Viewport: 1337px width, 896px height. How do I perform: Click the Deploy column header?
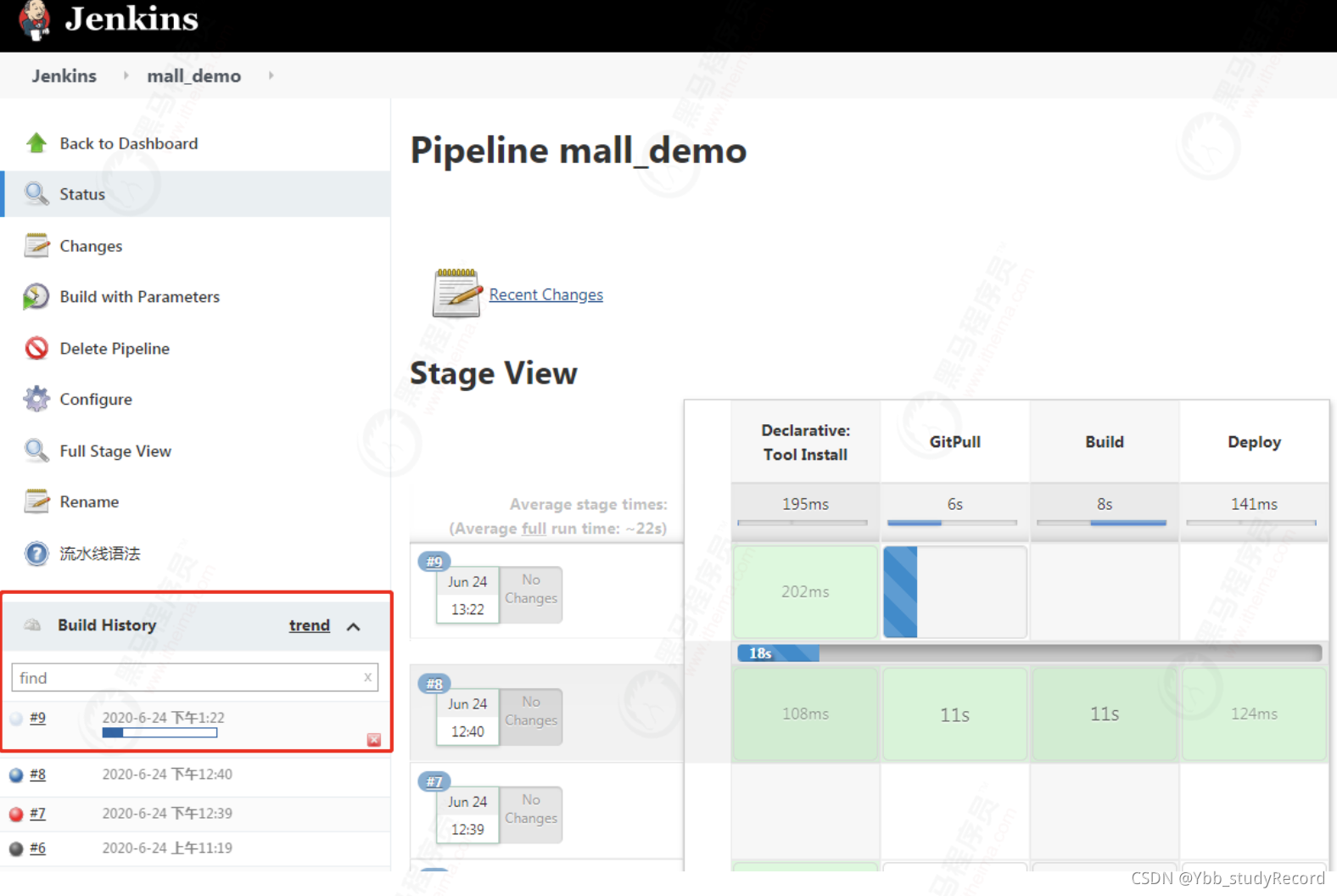1254,442
